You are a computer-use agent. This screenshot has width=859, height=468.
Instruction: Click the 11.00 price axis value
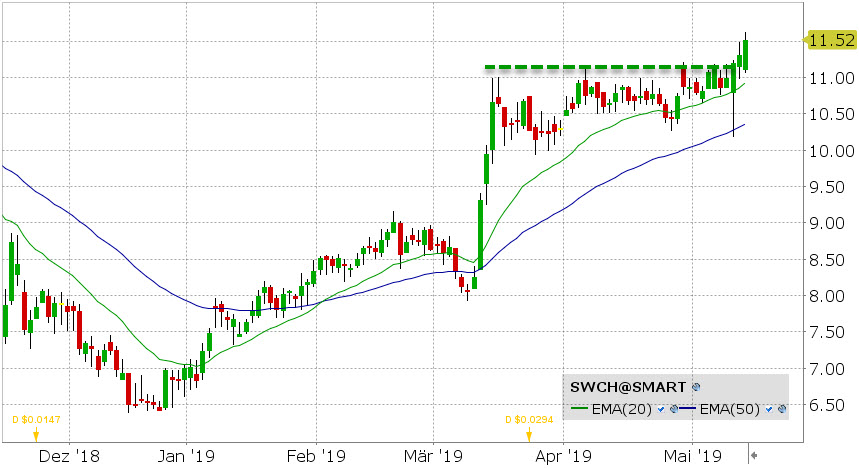[832, 78]
